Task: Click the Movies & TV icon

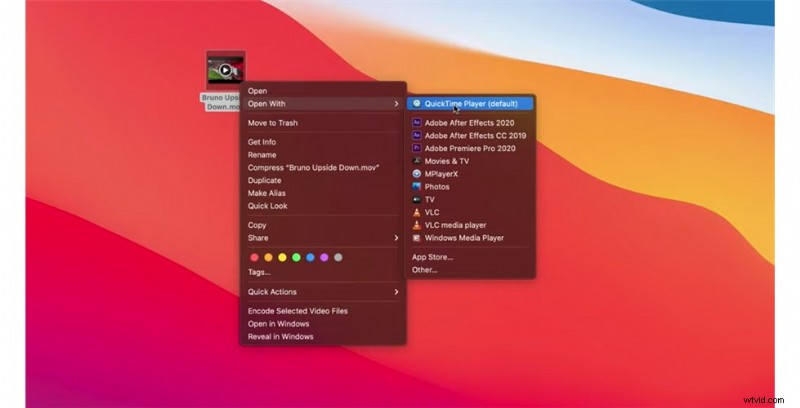Action: click(x=417, y=161)
